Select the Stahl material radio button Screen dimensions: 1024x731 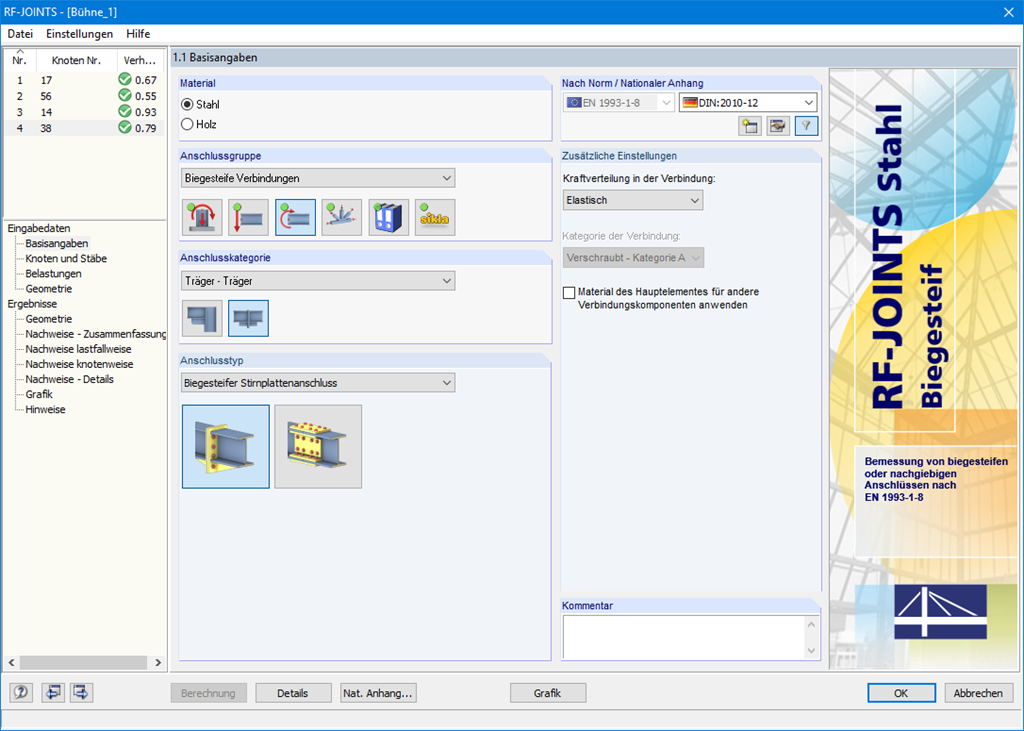point(187,105)
